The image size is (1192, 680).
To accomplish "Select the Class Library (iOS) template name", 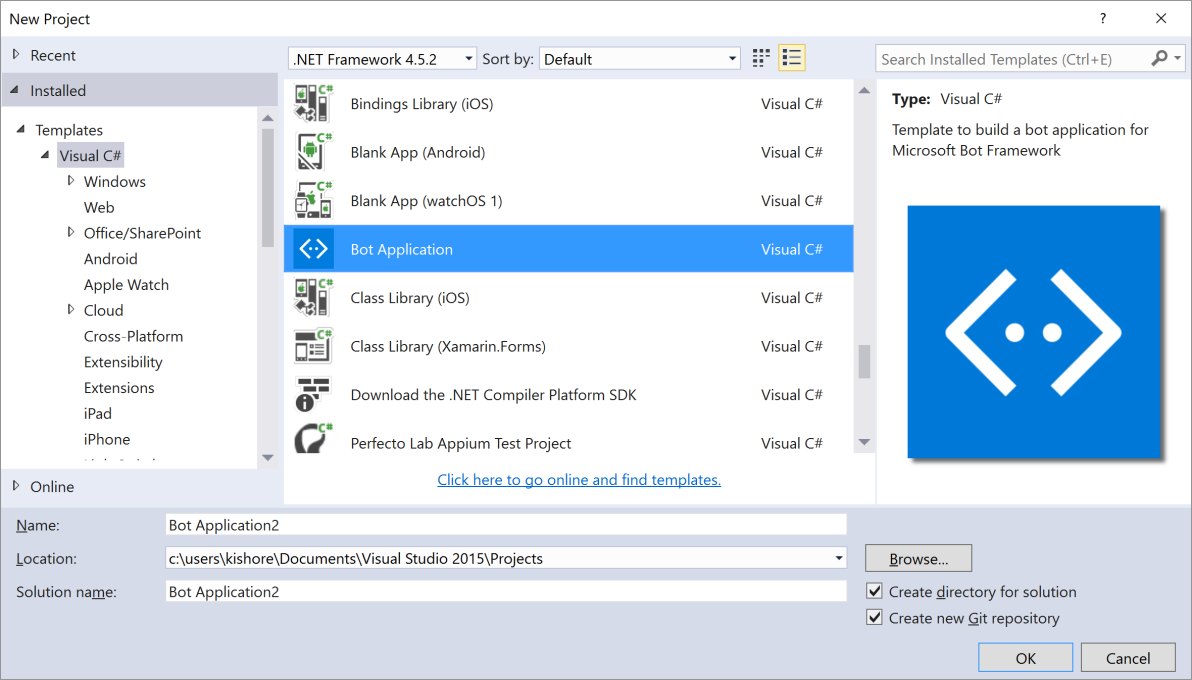I will tap(410, 297).
